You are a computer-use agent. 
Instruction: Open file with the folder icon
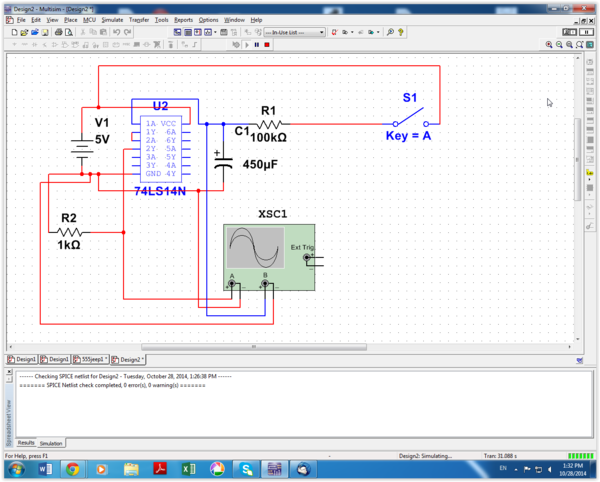click(24, 32)
